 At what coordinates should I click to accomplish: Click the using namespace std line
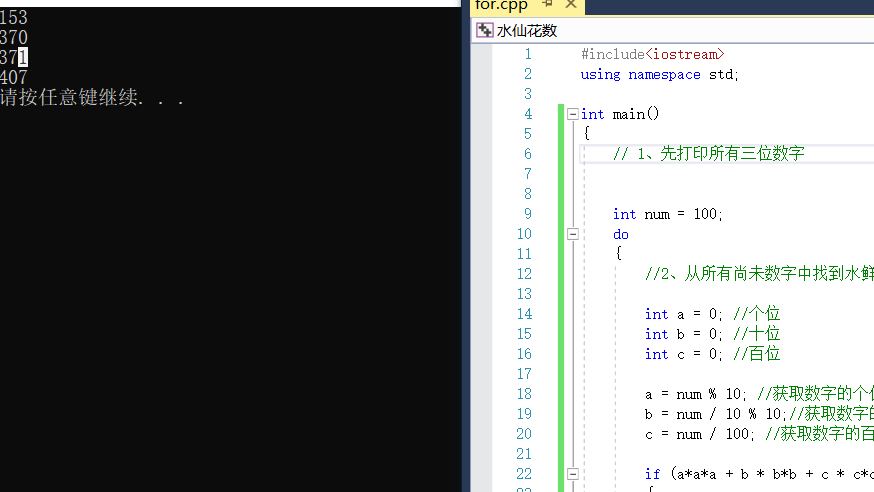659,74
